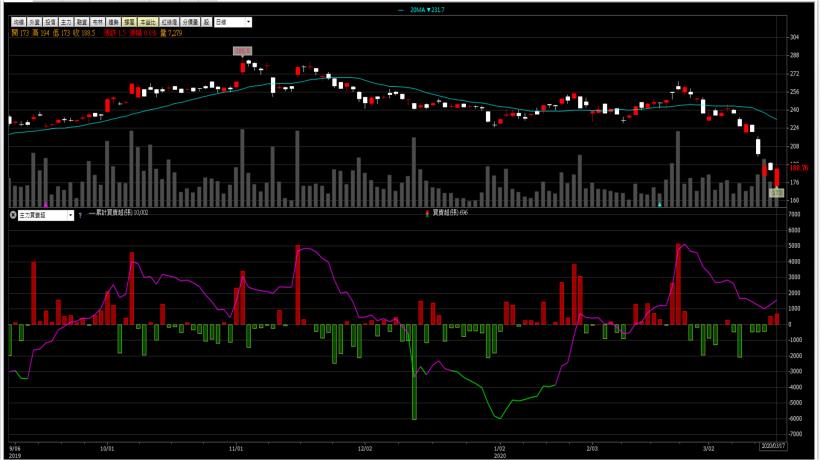Open the 主力買賣超 indicator dropdown
The height and width of the screenshot is (460, 820).
38,215
